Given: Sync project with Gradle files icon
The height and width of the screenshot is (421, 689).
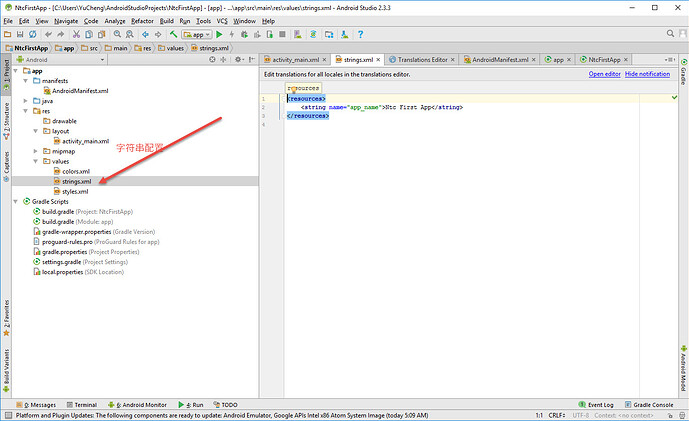Looking at the screenshot, I should [313, 34].
